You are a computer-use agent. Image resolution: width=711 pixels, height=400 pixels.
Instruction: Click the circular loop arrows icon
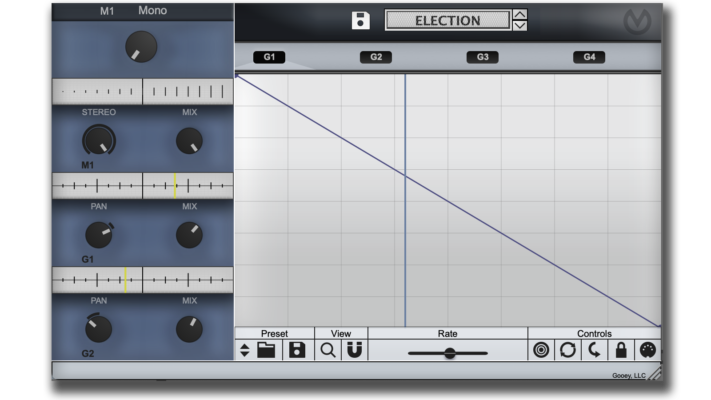(568, 350)
